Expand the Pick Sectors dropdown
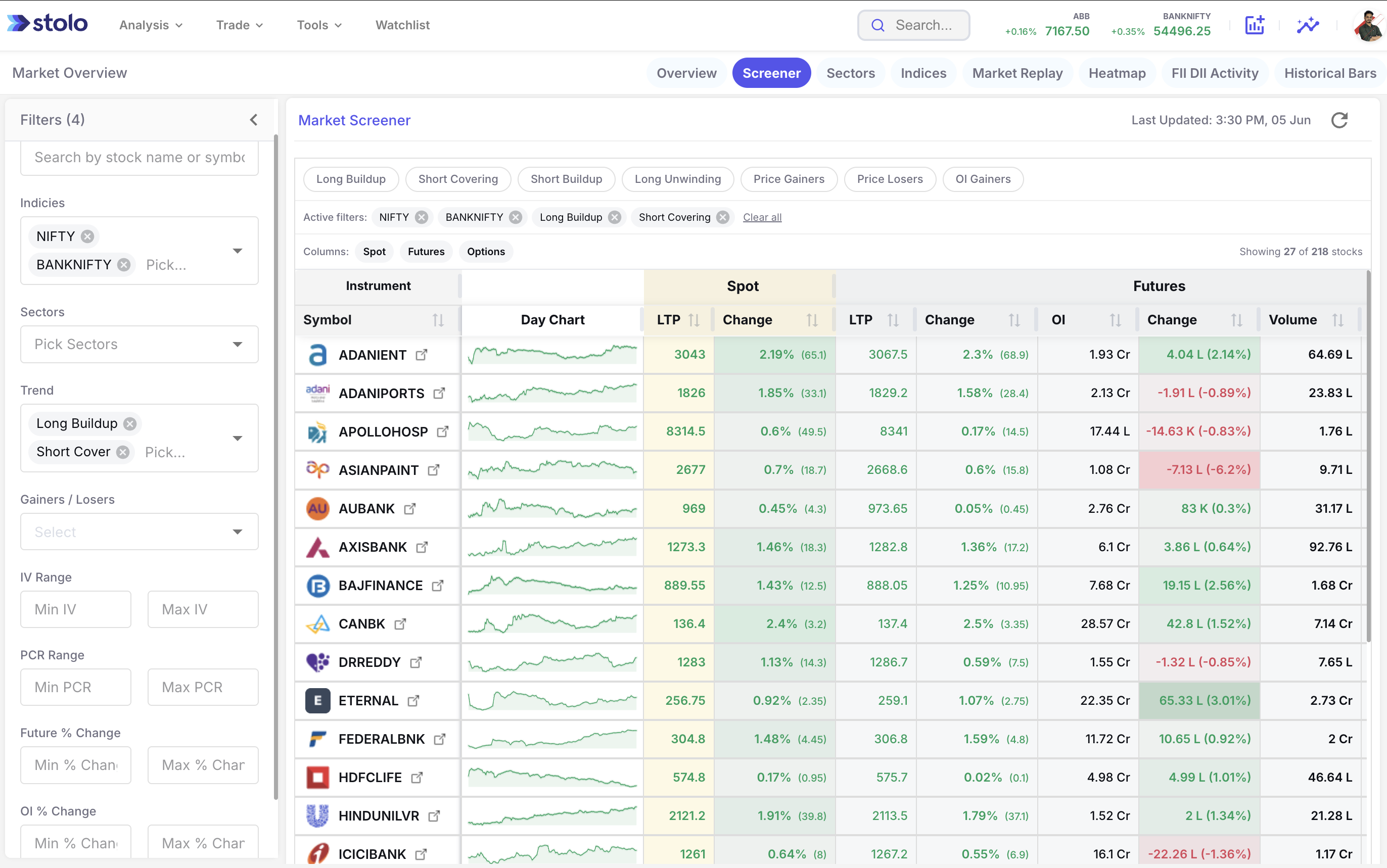1387x868 pixels. tap(140, 345)
